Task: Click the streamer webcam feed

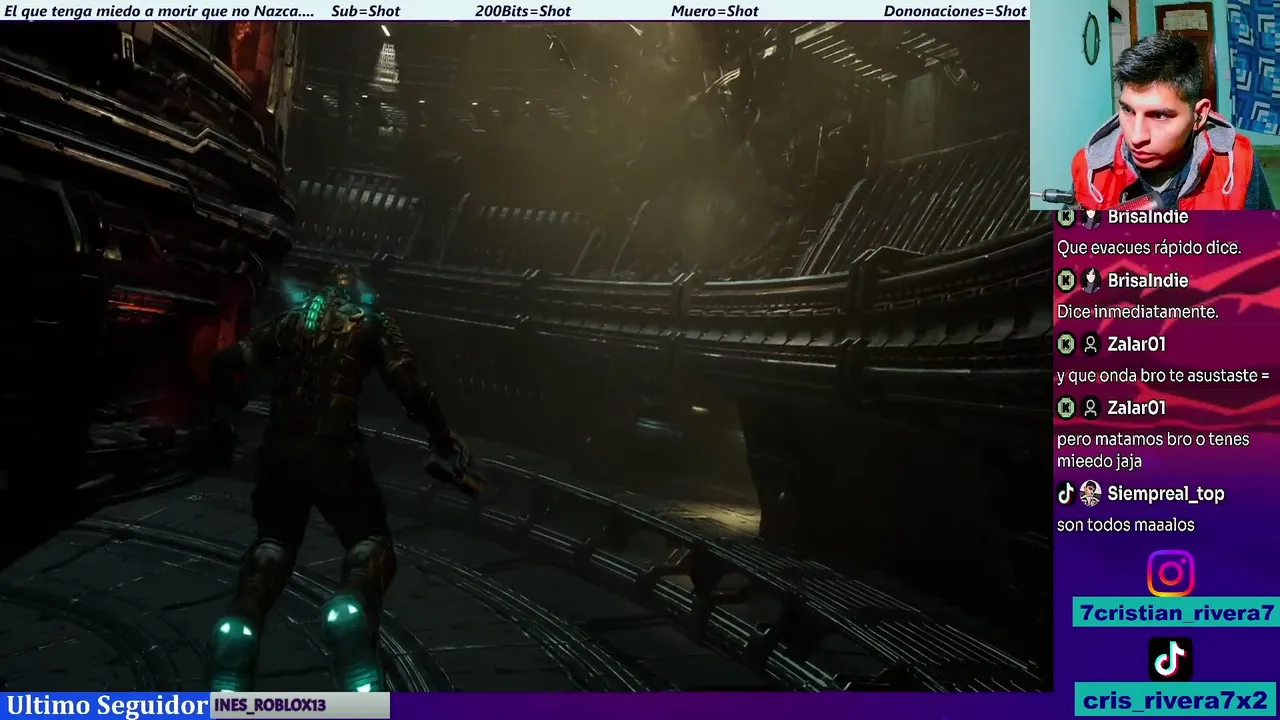Action: (1155, 104)
